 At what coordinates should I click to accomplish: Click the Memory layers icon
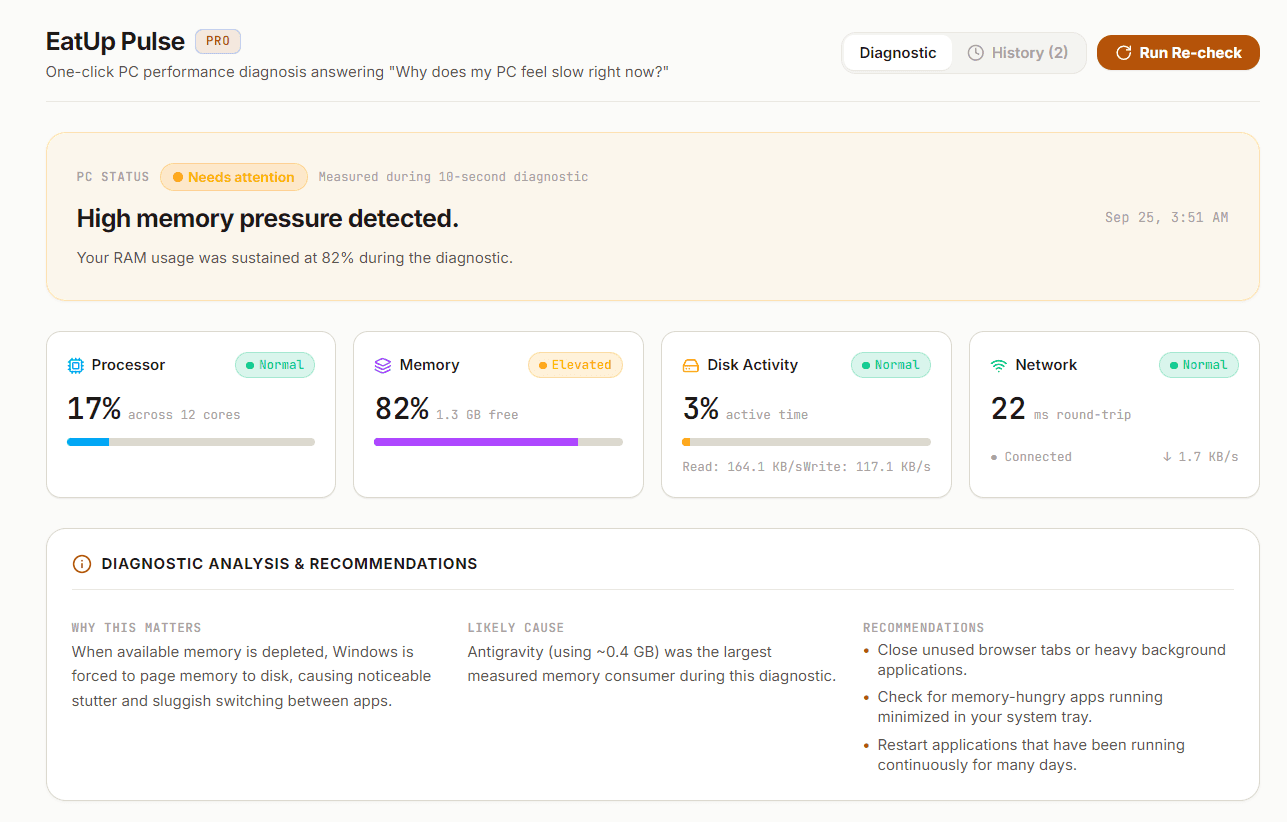(383, 365)
